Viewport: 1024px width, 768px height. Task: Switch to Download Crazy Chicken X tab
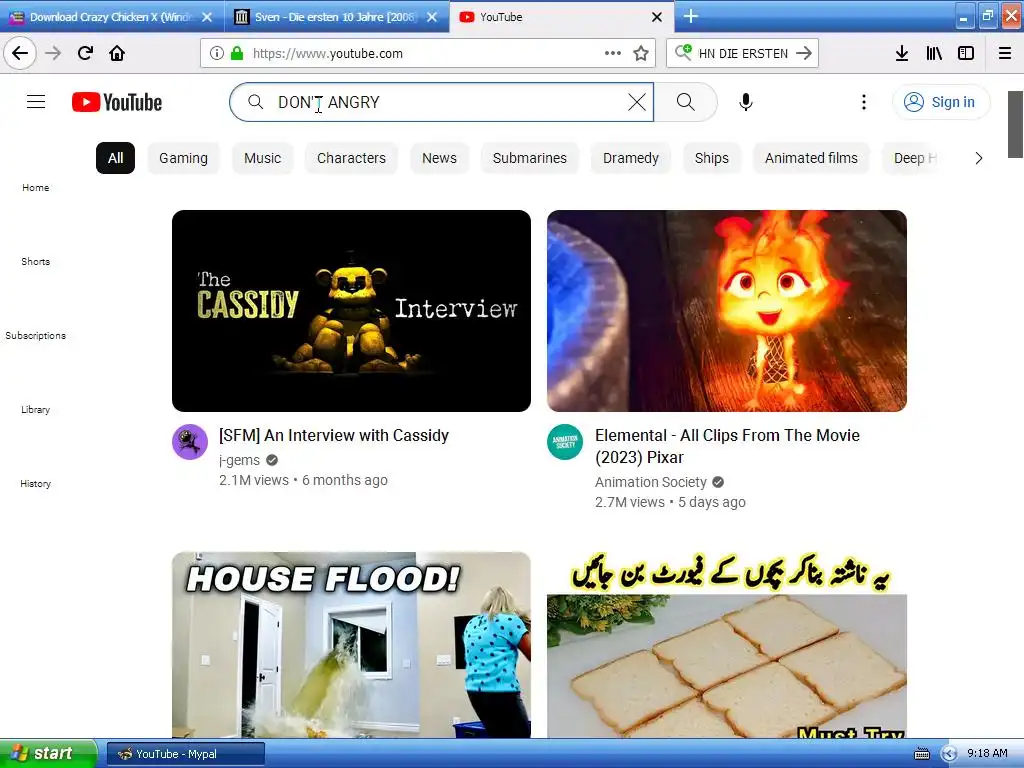[112, 17]
